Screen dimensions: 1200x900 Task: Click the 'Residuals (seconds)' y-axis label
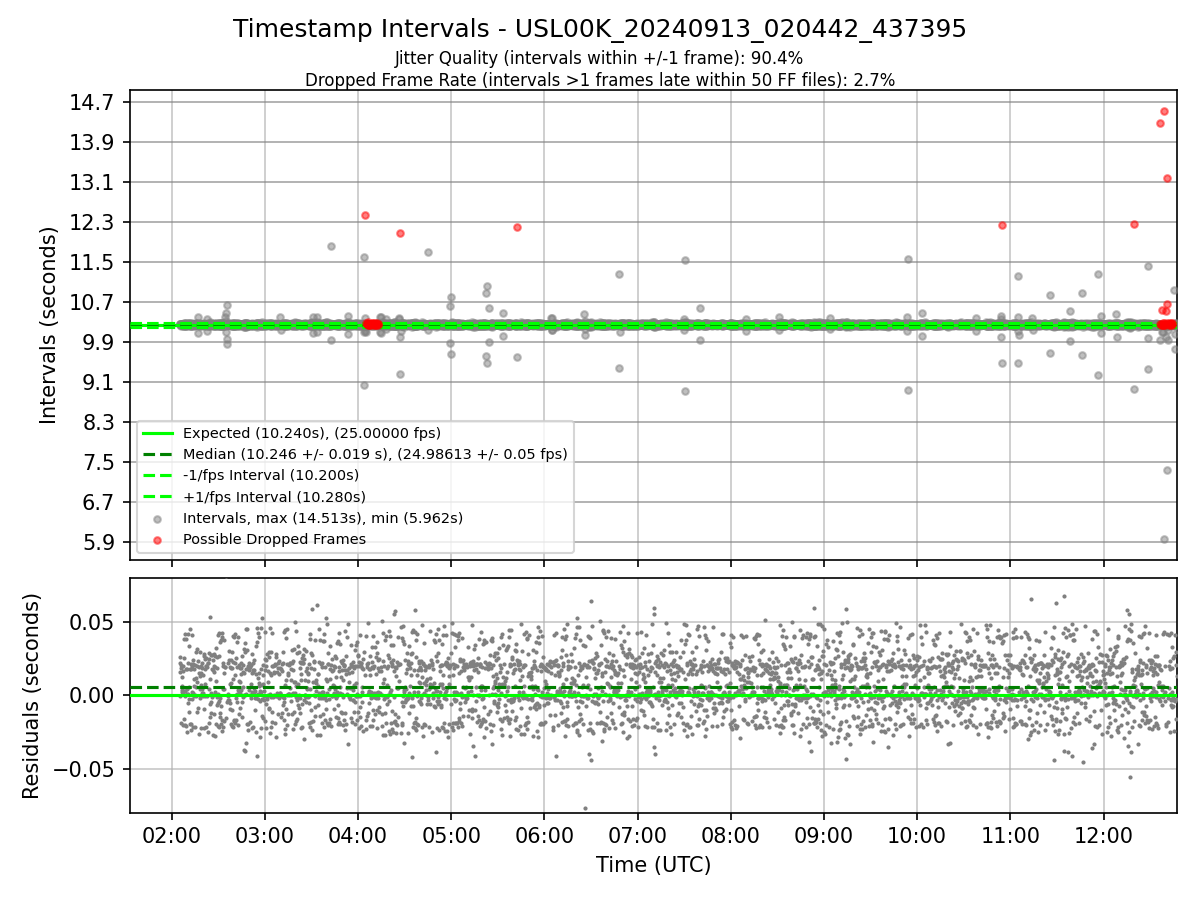point(32,695)
